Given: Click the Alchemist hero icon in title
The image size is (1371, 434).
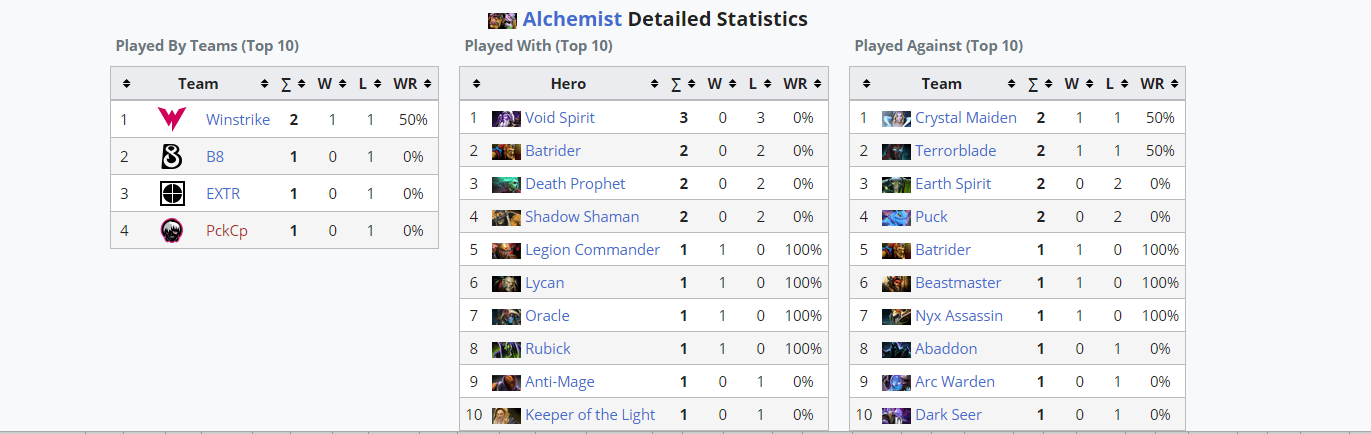Looking at the screenshot, I should (x=502, y=20).
